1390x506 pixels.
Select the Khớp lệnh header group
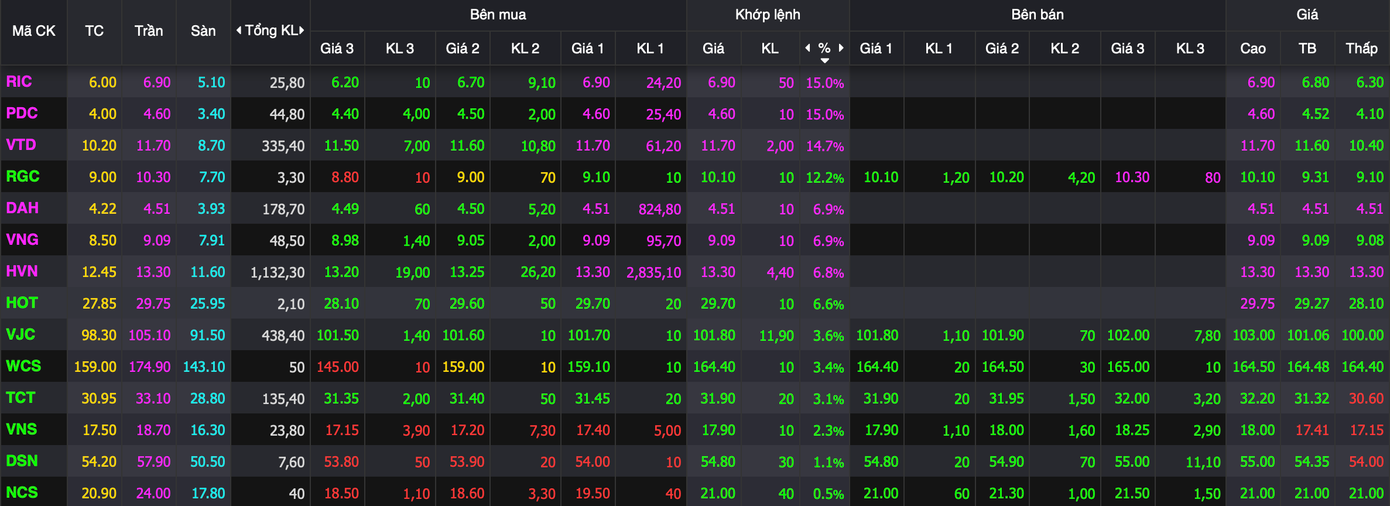coord(767,15)
